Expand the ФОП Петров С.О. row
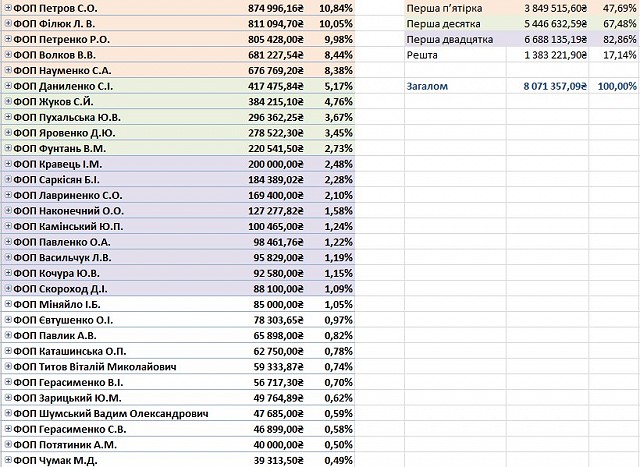The width and height of the screenshot is (640, 467). (x=8, y=7)
